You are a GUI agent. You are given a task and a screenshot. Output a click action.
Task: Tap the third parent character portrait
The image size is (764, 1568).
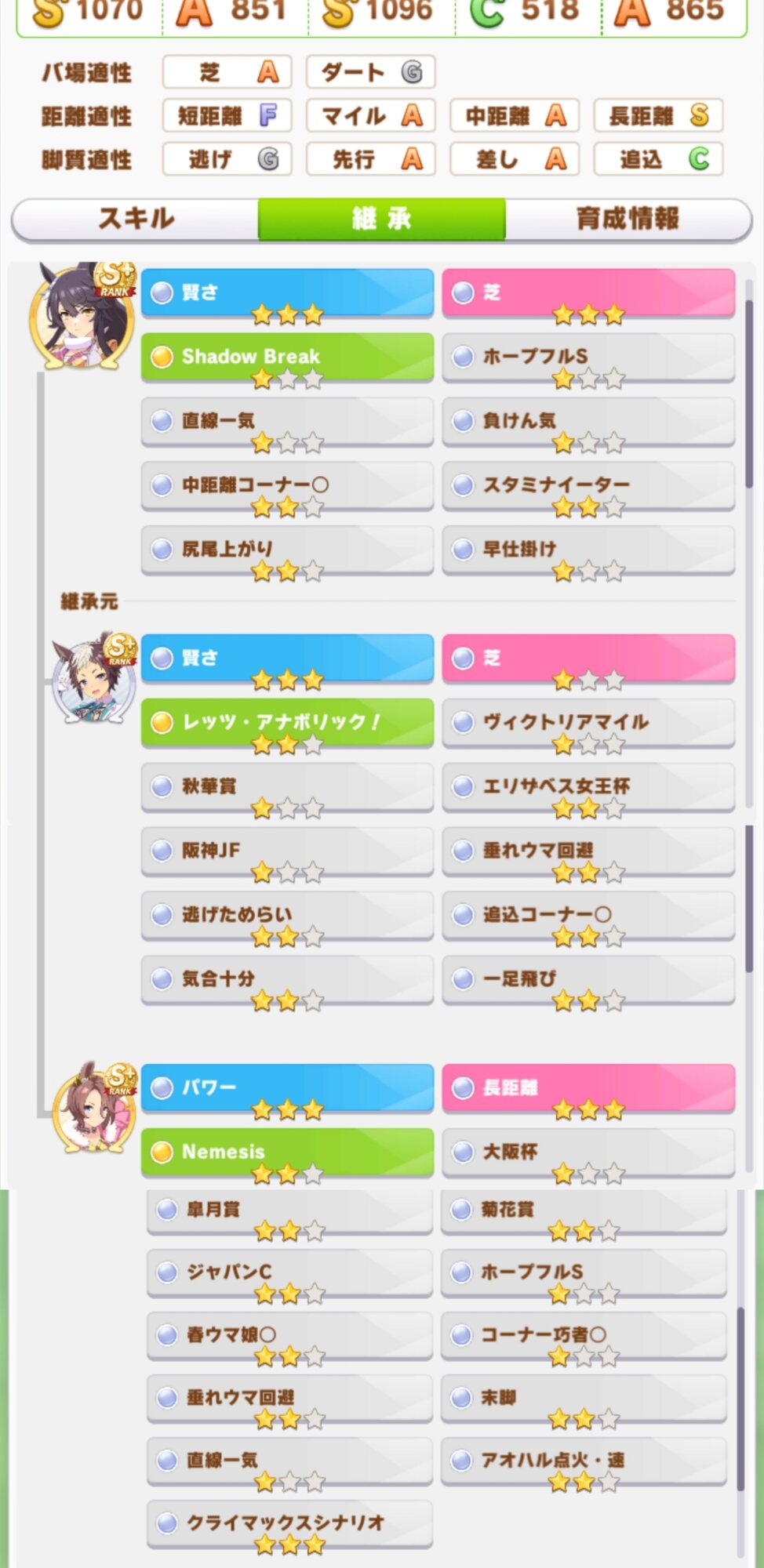94,1107
